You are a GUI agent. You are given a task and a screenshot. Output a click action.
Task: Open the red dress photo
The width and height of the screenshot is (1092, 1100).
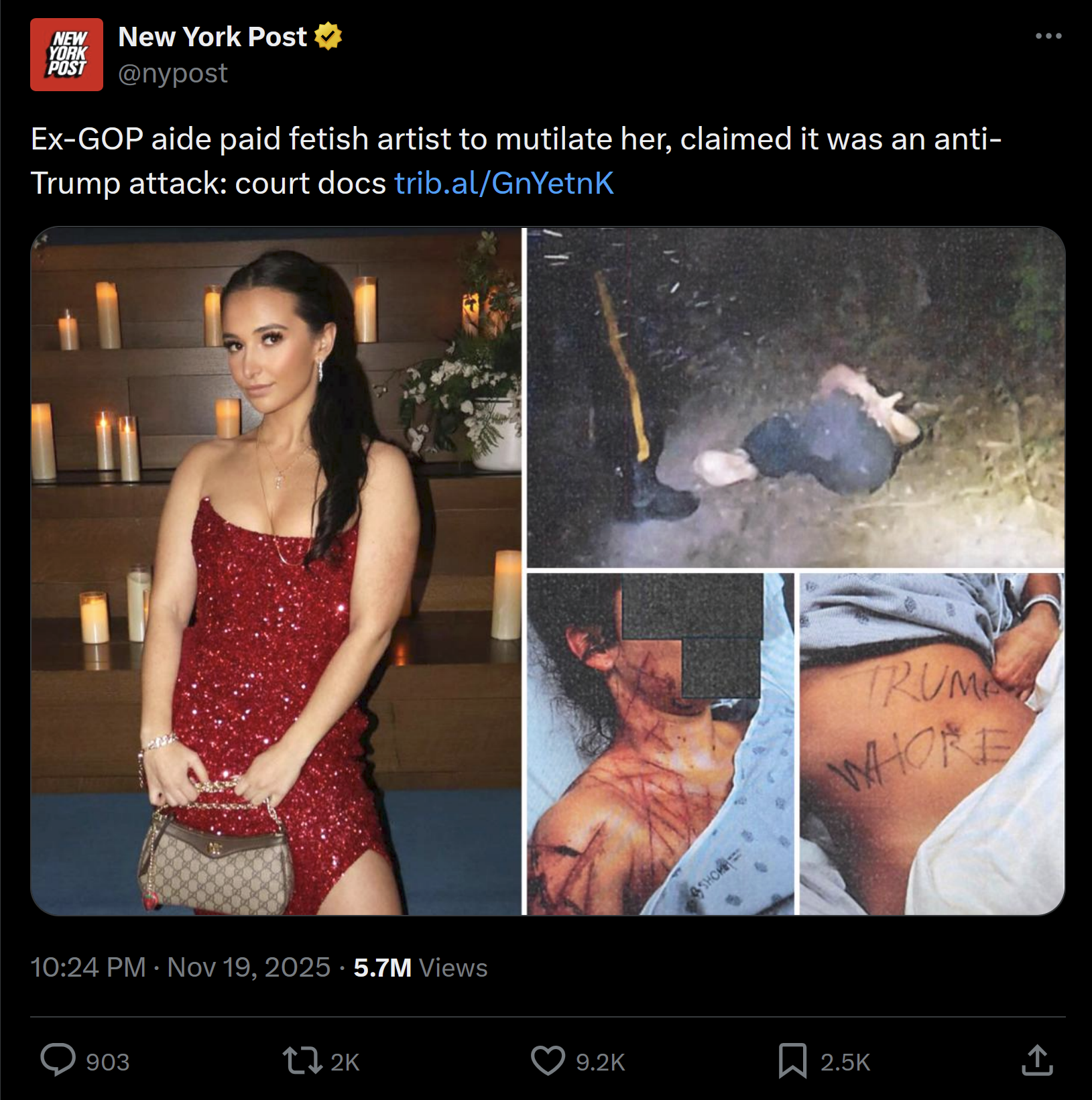click(276, 571)
